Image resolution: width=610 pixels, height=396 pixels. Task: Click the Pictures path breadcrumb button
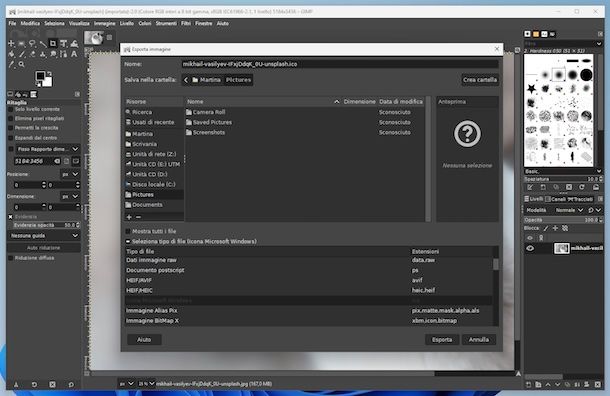click(x=238, y=80)
